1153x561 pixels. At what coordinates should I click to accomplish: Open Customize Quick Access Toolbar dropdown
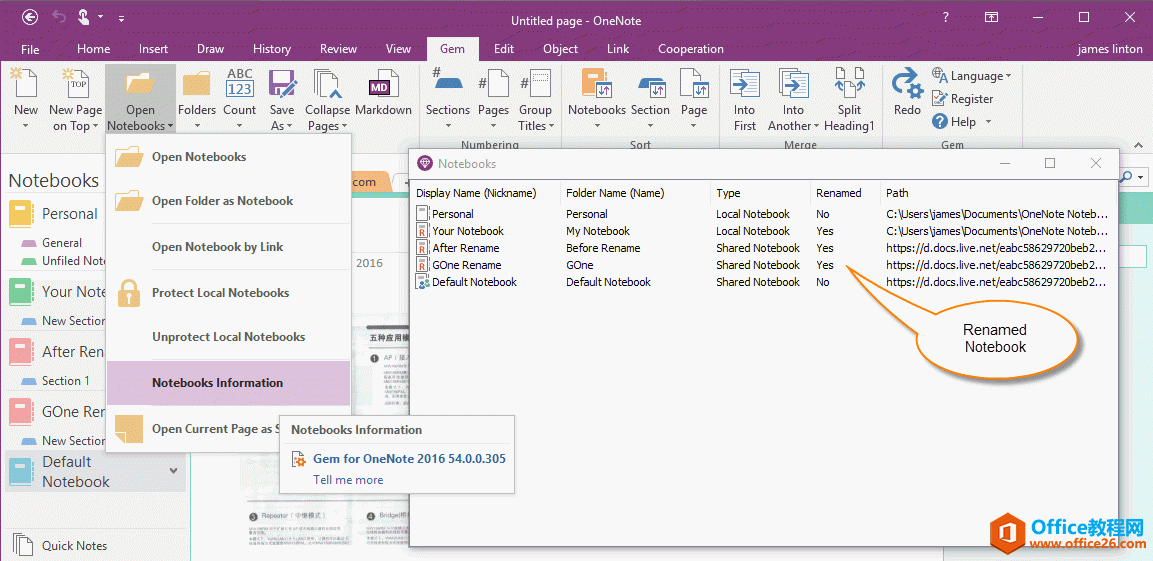coord(121,17)
